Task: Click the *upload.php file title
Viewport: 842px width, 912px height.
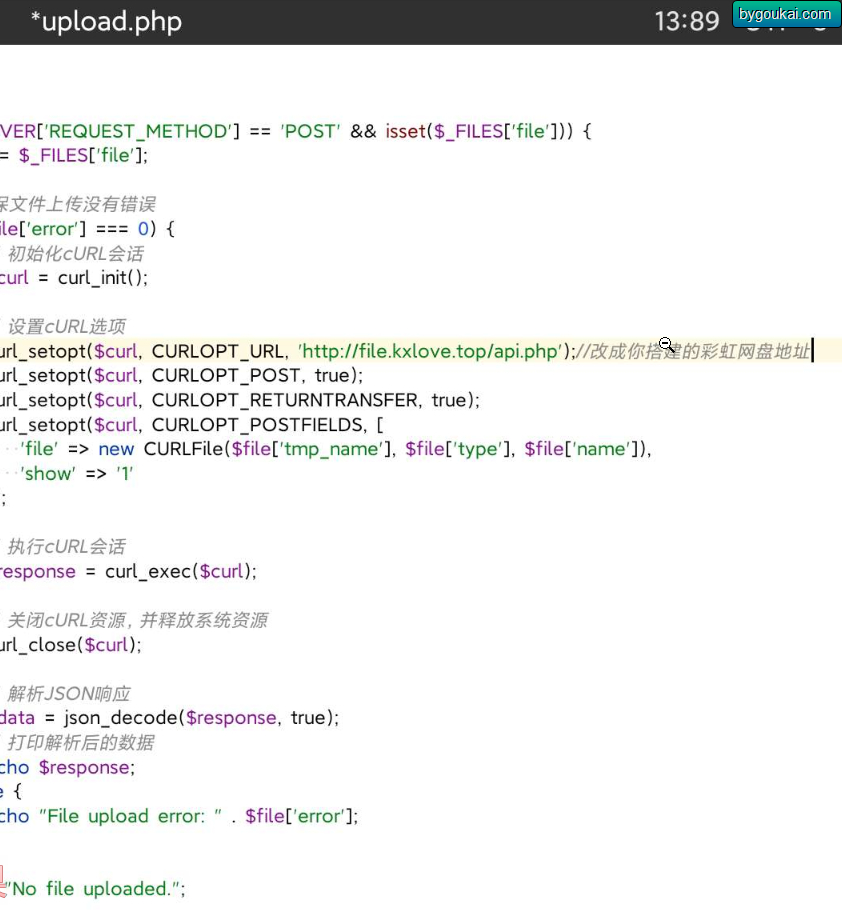Action: [106, 22]
